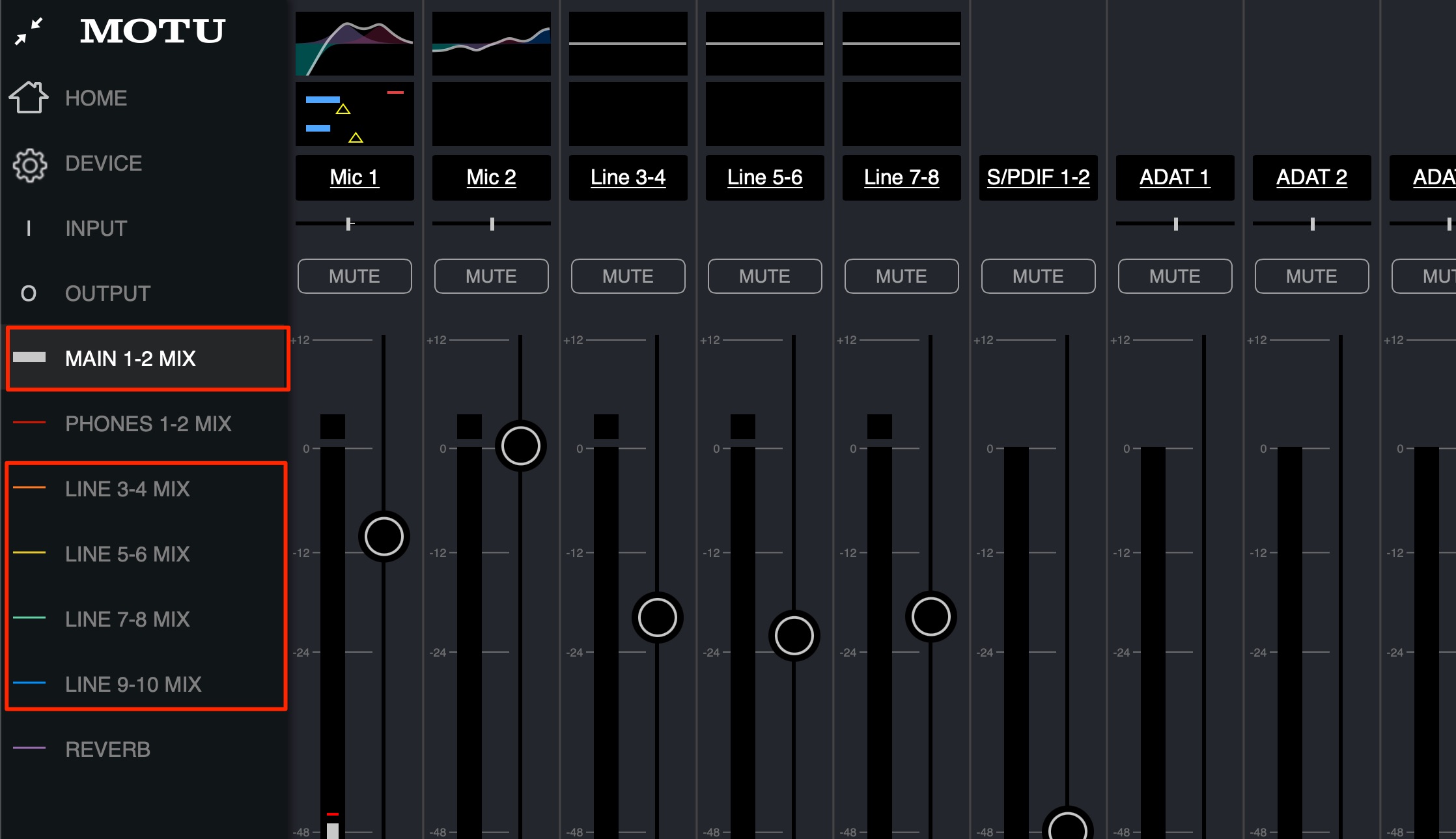Click the Line 5-6 fader knob
The height and width of the screenshot is (839, 1456).
[794, 636]
